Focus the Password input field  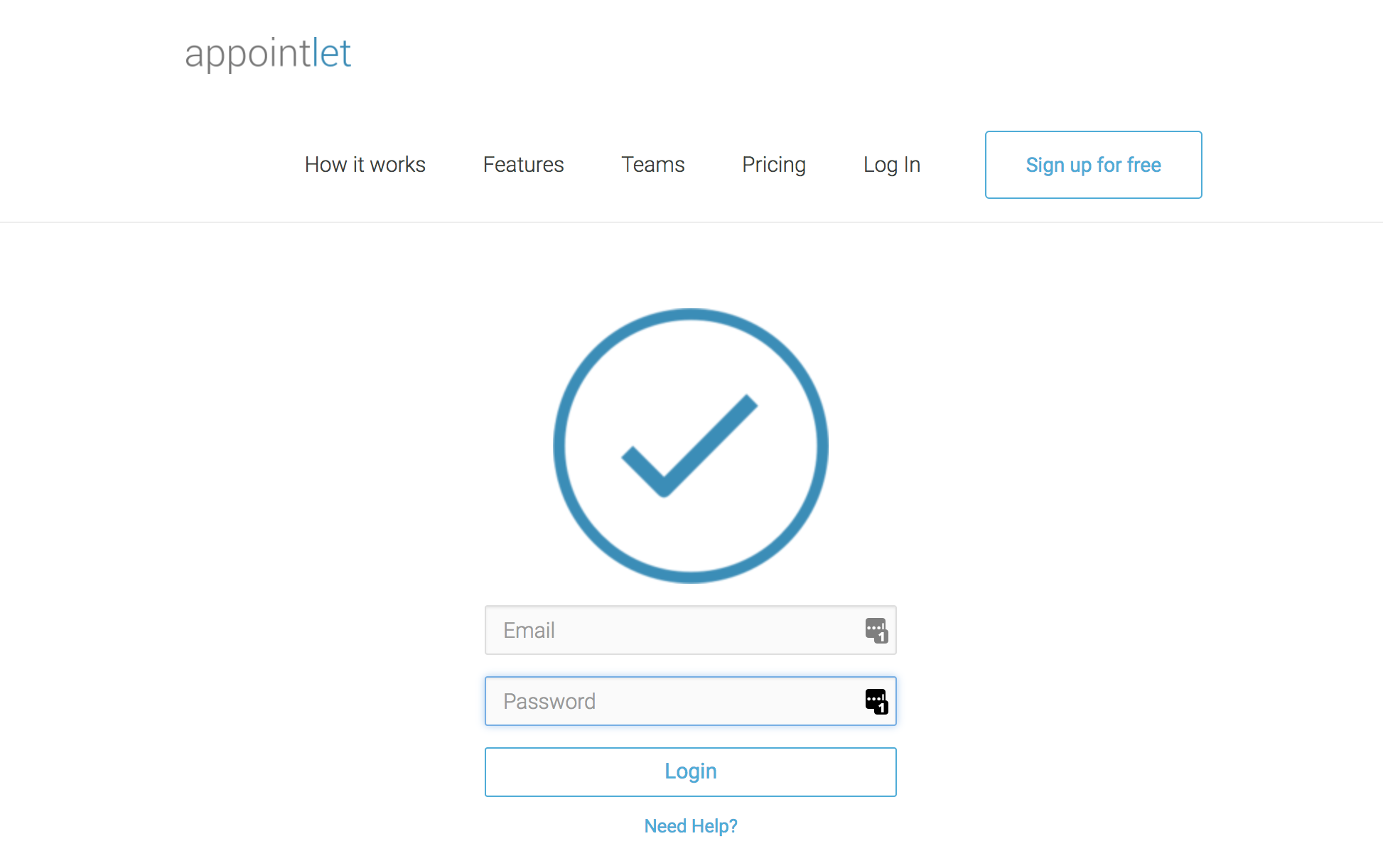691,701
